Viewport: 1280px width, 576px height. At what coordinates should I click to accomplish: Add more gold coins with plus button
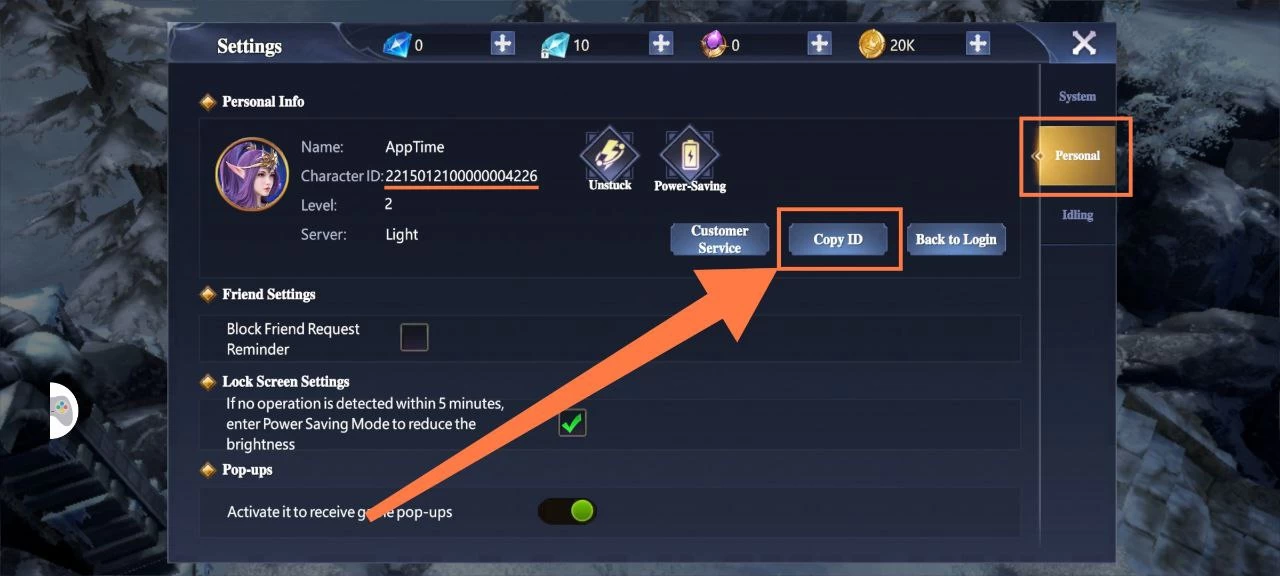pyautogui.click(x=978, y=44)
